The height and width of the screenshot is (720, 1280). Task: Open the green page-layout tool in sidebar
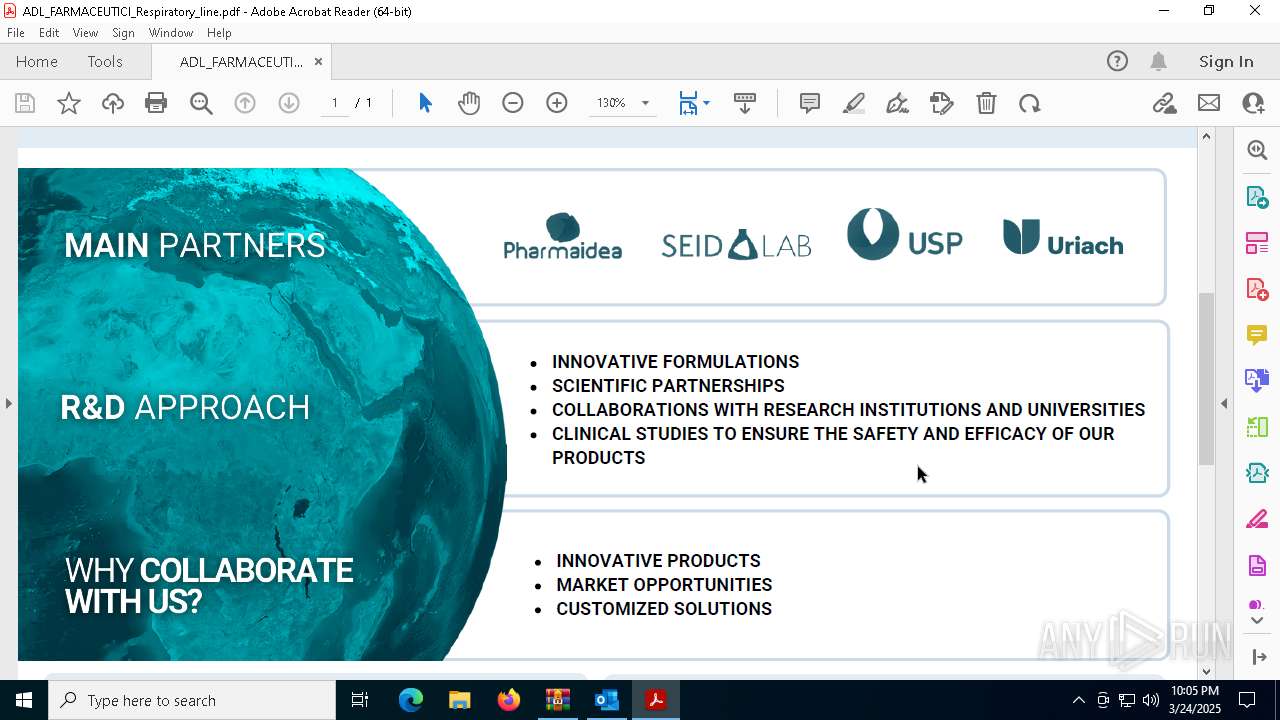[x=1257, y=427]
